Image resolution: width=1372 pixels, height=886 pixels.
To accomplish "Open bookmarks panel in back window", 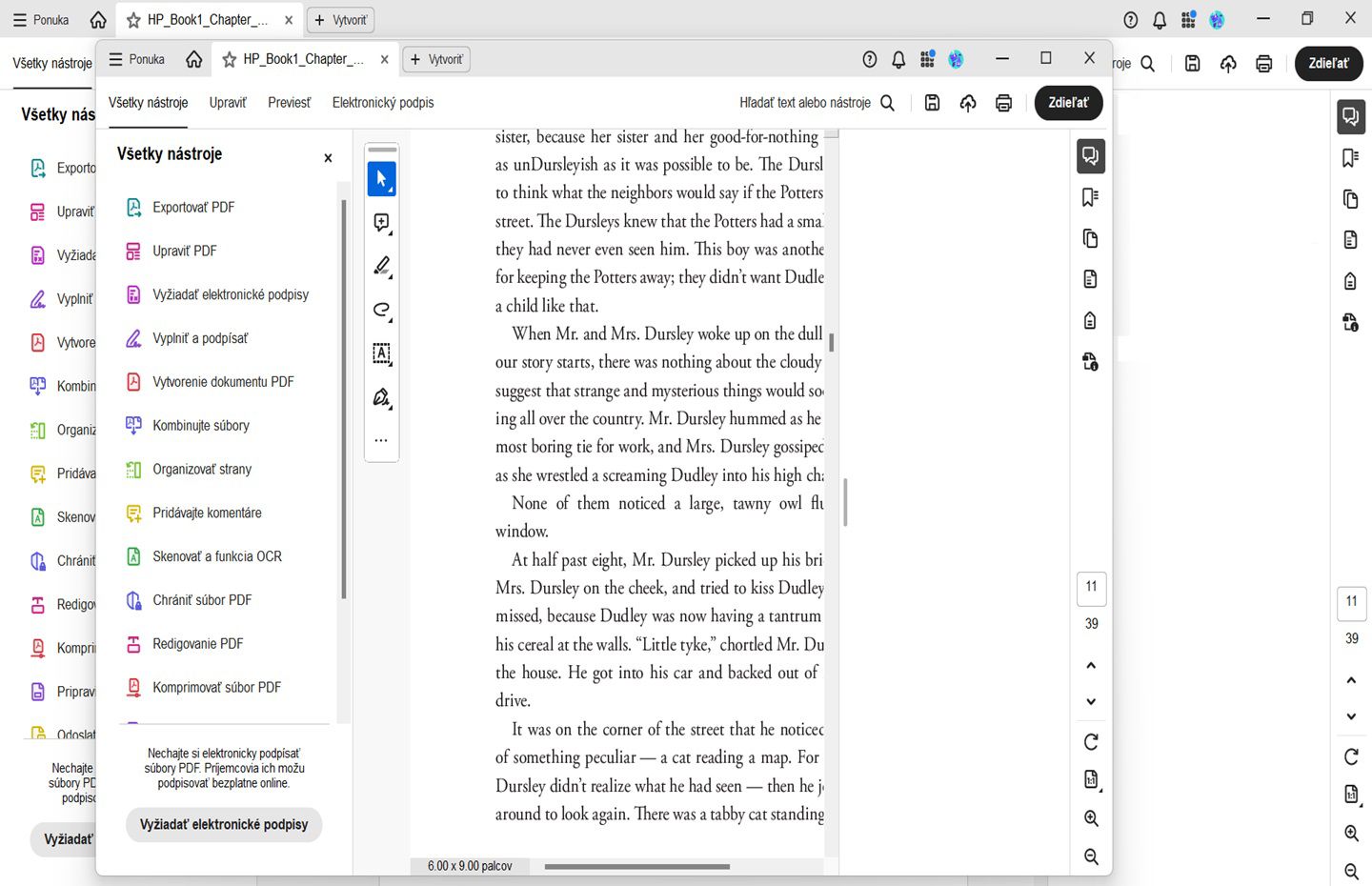I will point(1351,157).
